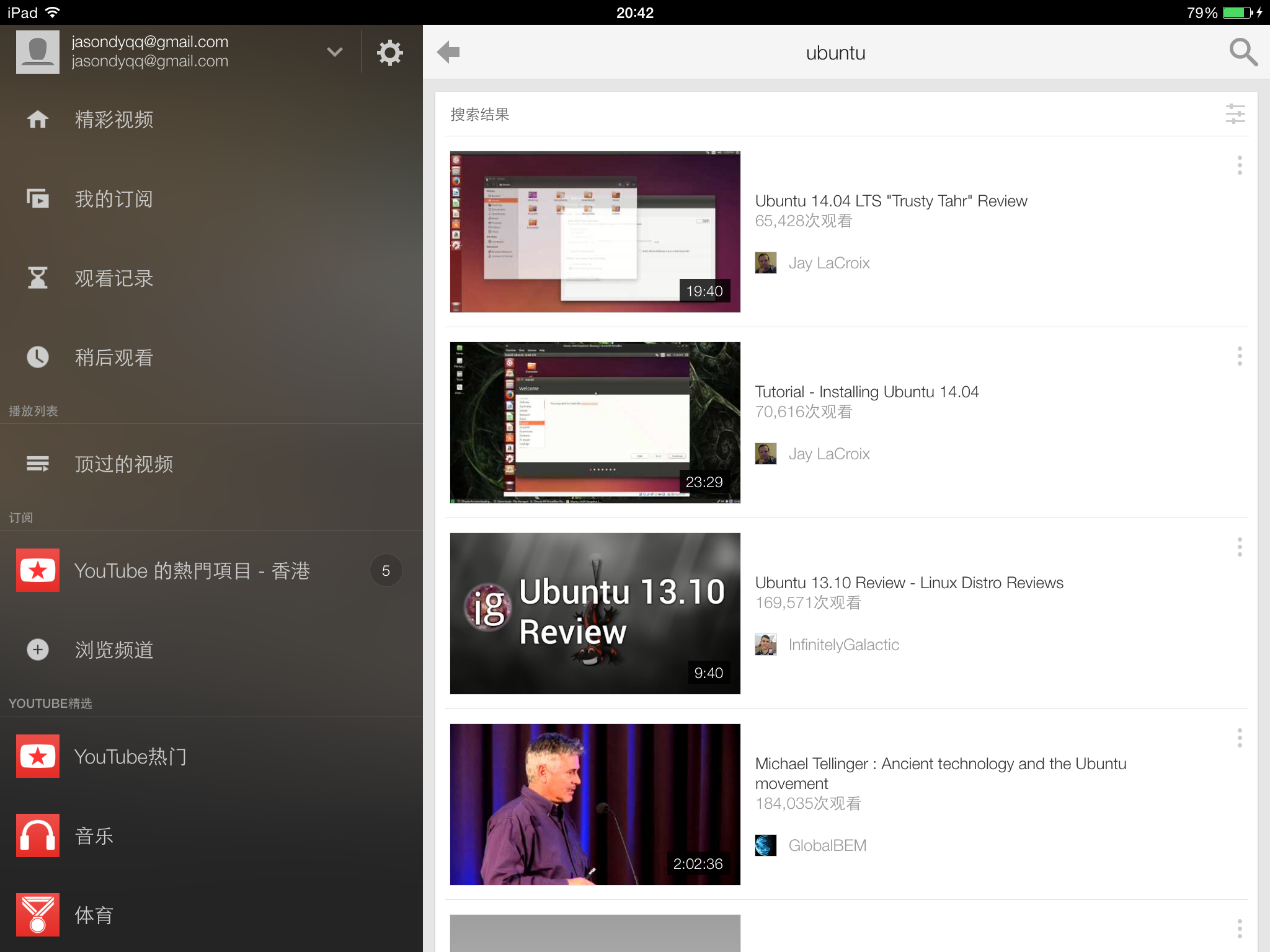The width and height of the screenshot is (1270, 952).
Task: Go back using the left arrow
Action: click(448, 52)
